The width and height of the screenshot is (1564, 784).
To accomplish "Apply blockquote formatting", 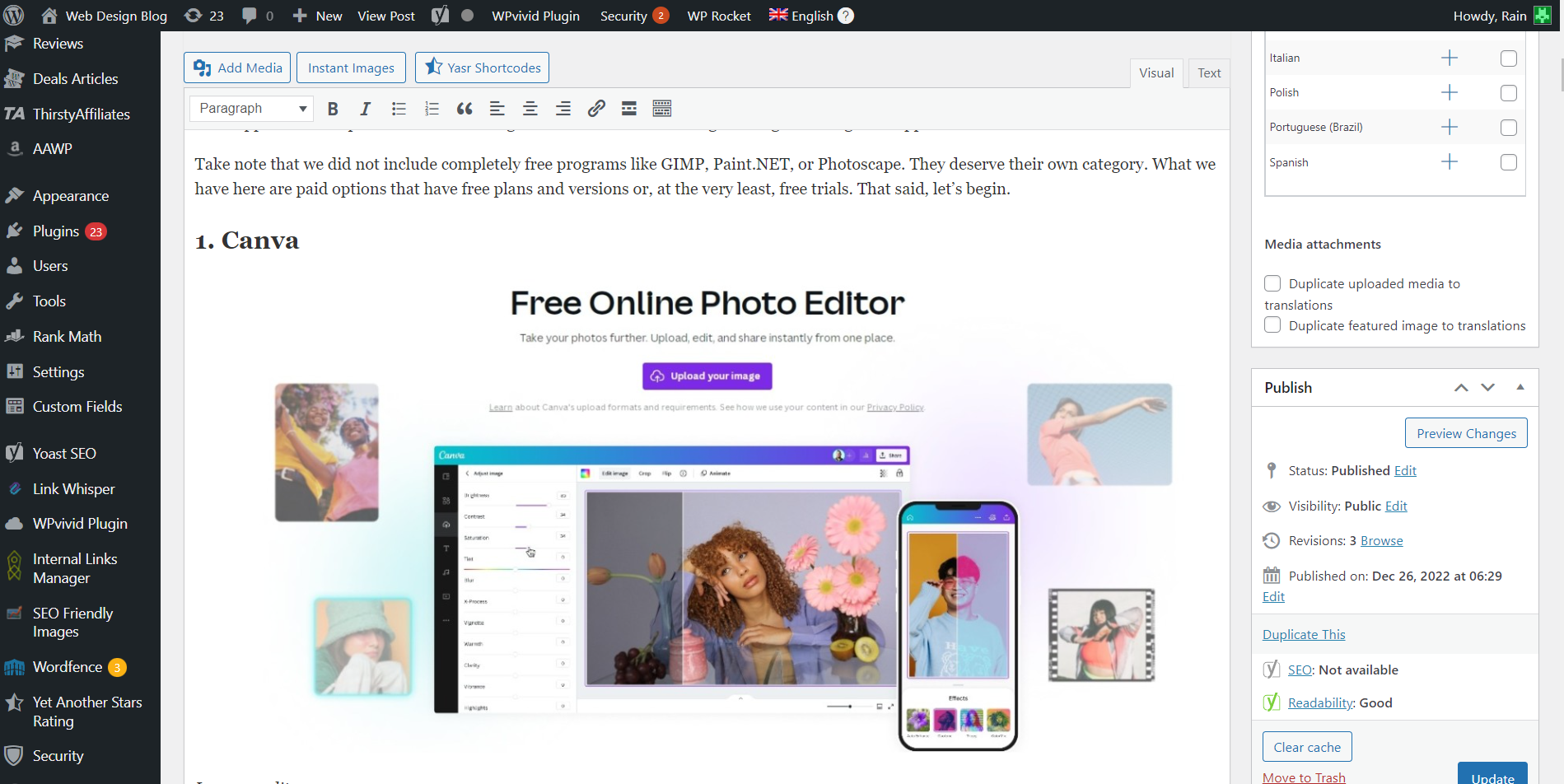I will coord(465,109).
